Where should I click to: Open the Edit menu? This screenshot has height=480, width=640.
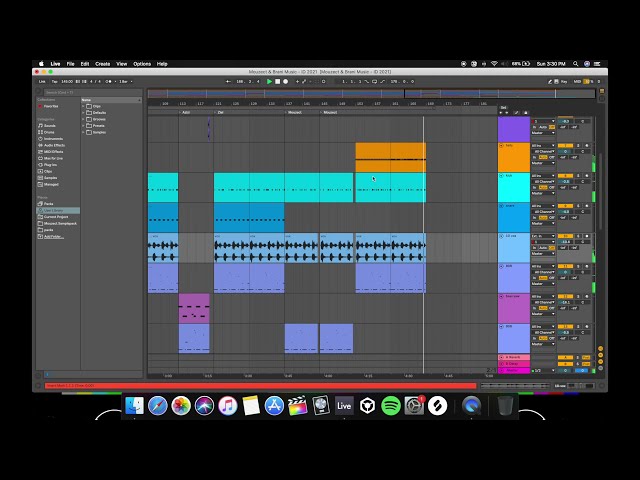pyautogui.click(x=85, y=64)
